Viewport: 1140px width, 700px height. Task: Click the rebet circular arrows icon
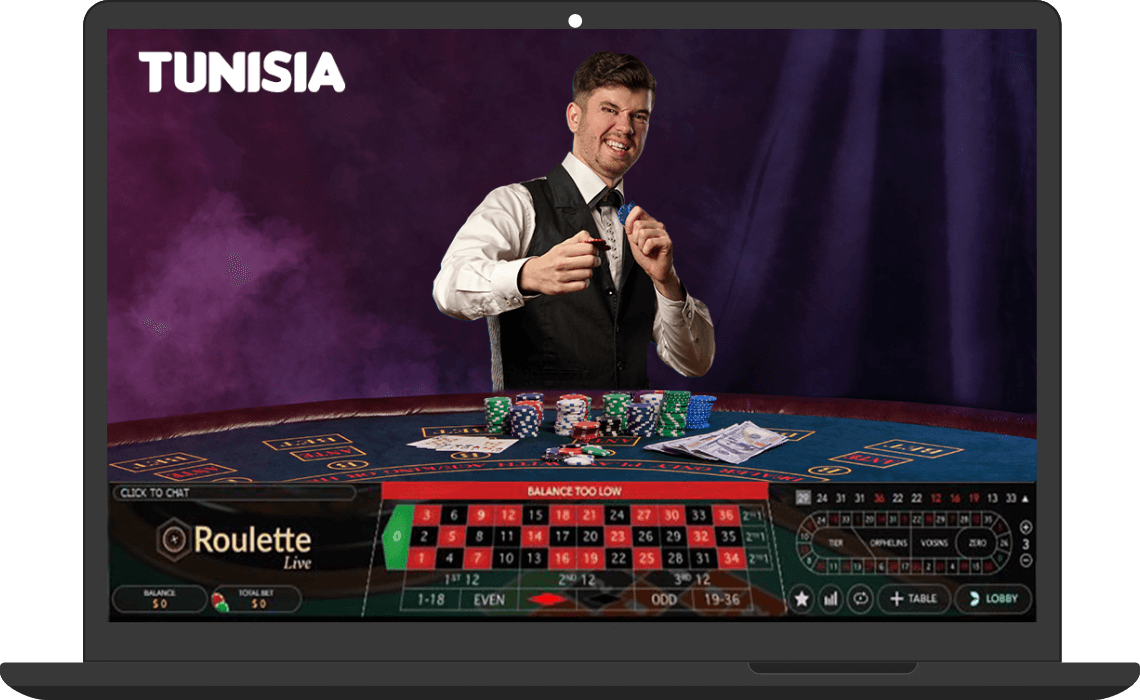(x=860, y=599)
